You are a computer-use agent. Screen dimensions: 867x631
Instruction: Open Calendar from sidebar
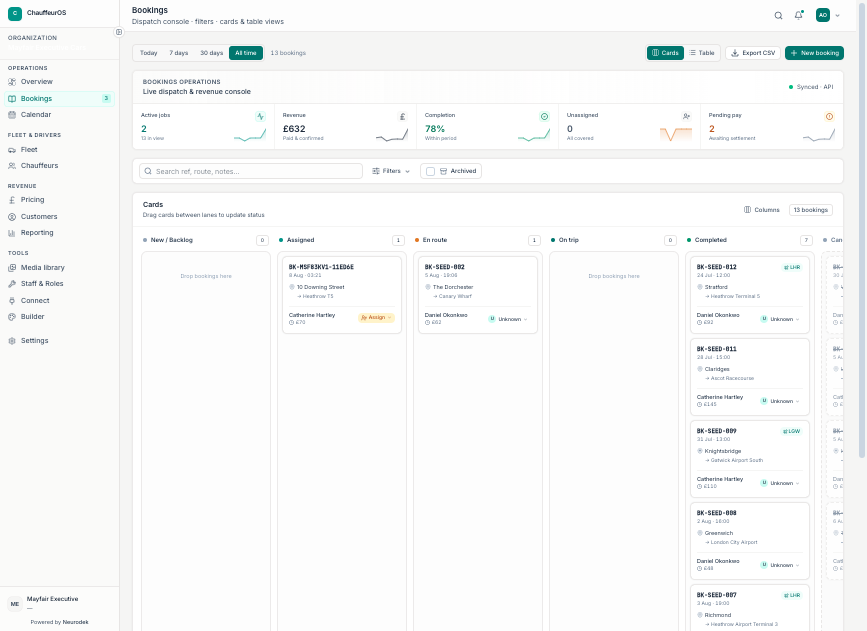tap(60, 114)
